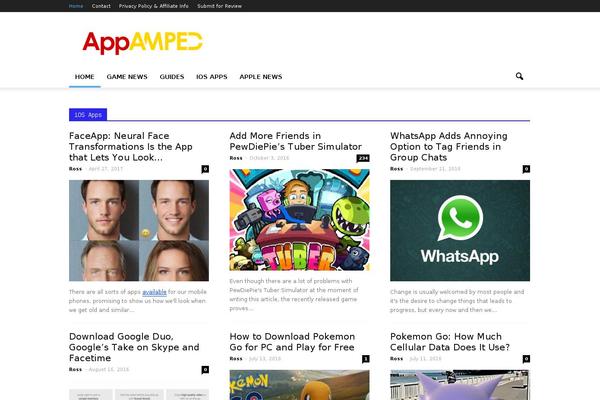Select the iOS Apps section tab
This screenshot has width=600, height=400.
(88, 115)
